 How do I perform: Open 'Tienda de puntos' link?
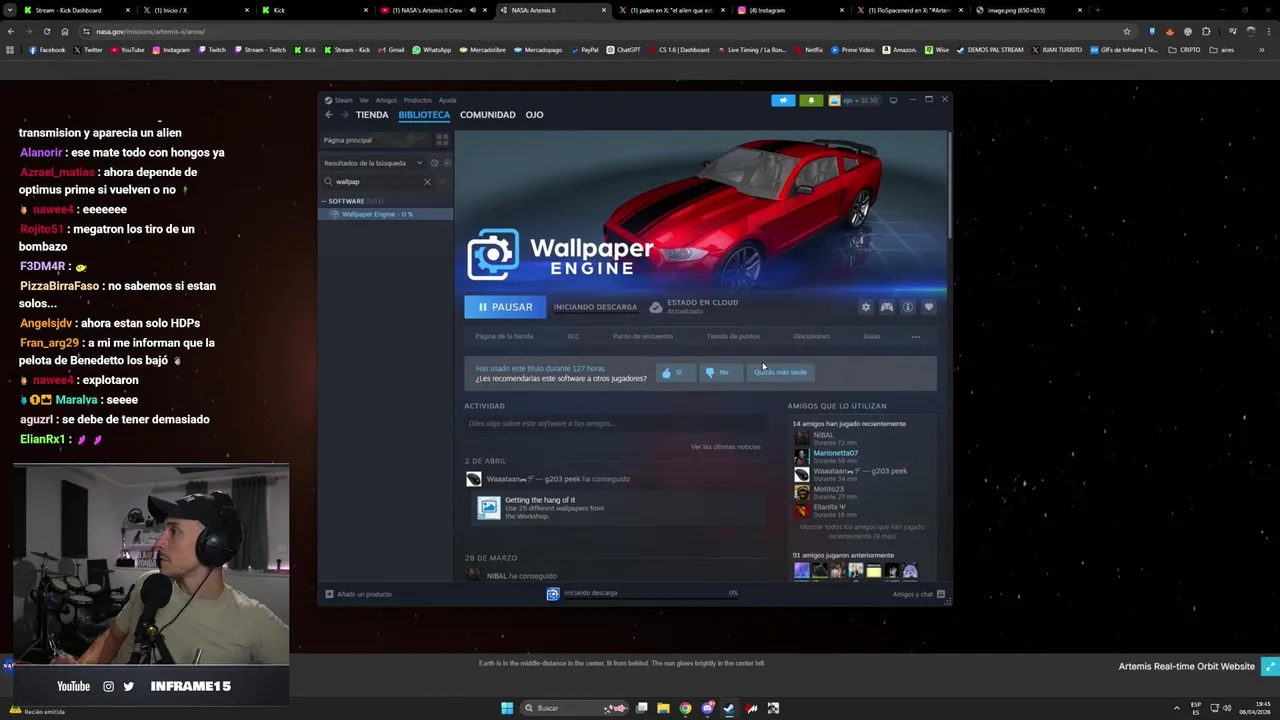(x=733, y=336)
